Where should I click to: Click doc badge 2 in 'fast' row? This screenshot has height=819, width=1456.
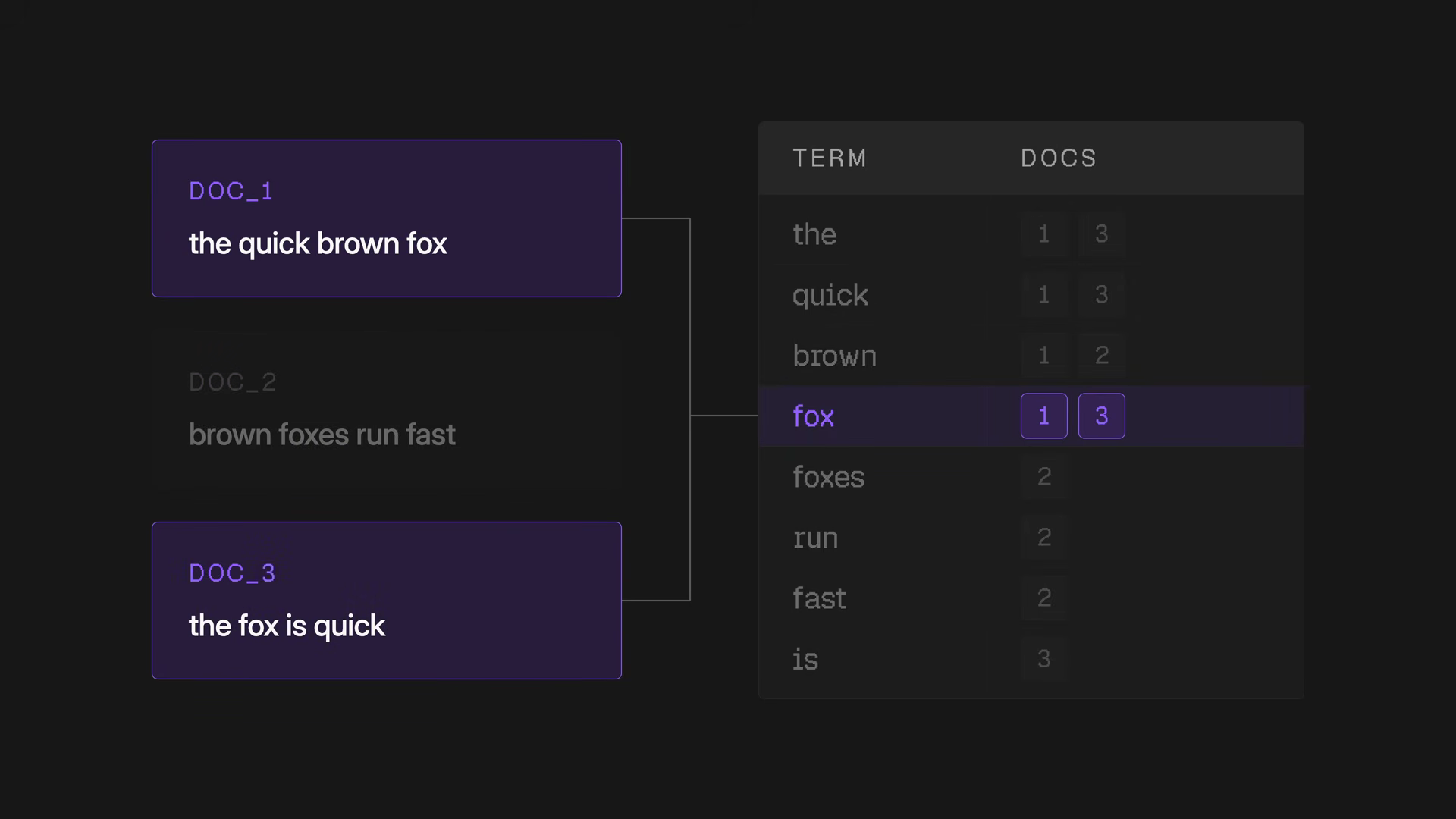coord(1044,598)
